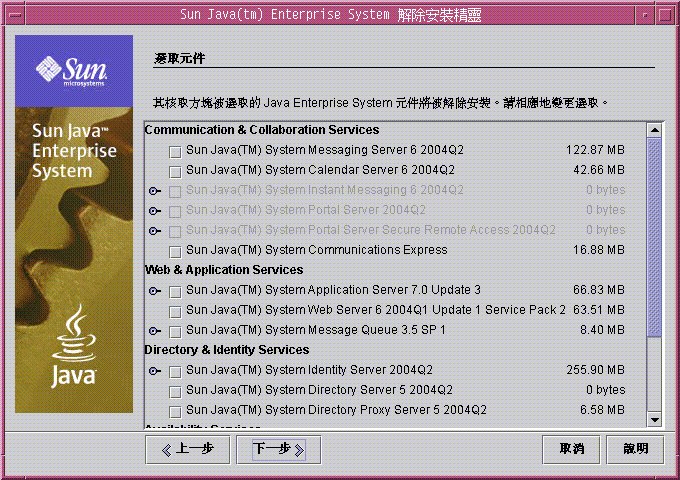This screenshot has width=680, height=480.
Task: Click the 下一步 (Next) button
Action: [x=278, y=450]
